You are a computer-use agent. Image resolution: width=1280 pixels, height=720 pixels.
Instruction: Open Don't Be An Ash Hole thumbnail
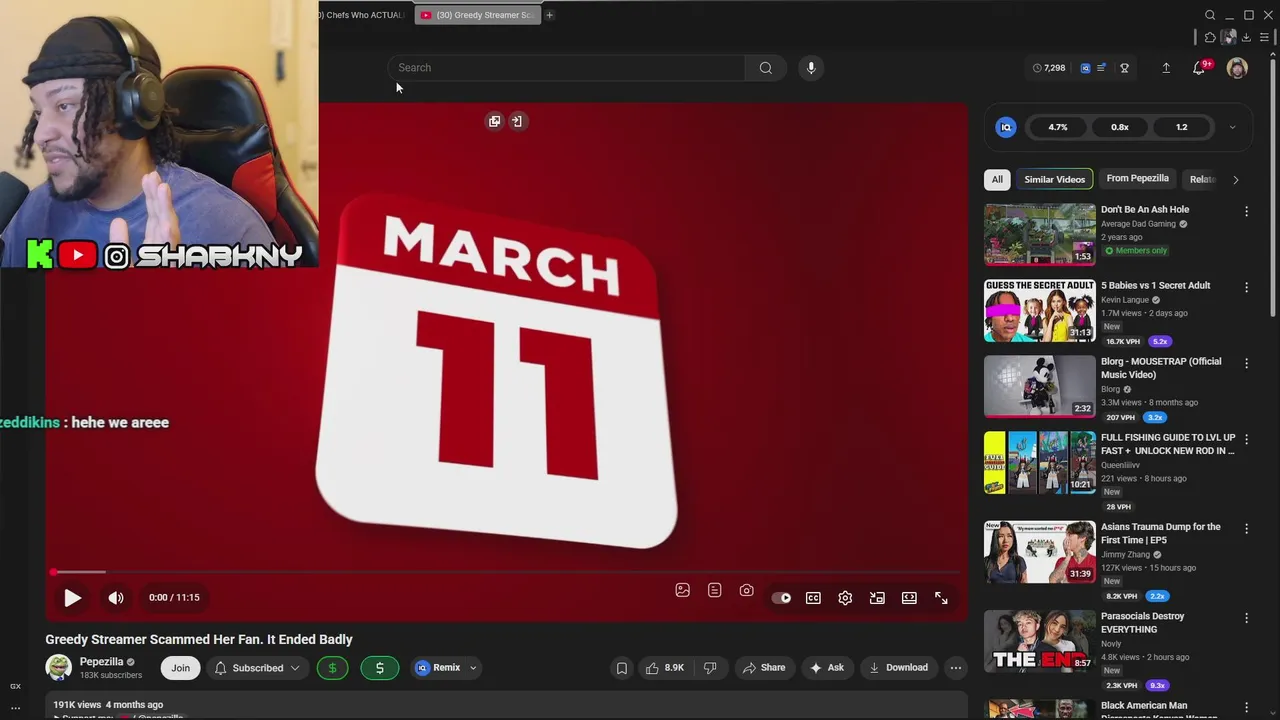[1040, 234]
